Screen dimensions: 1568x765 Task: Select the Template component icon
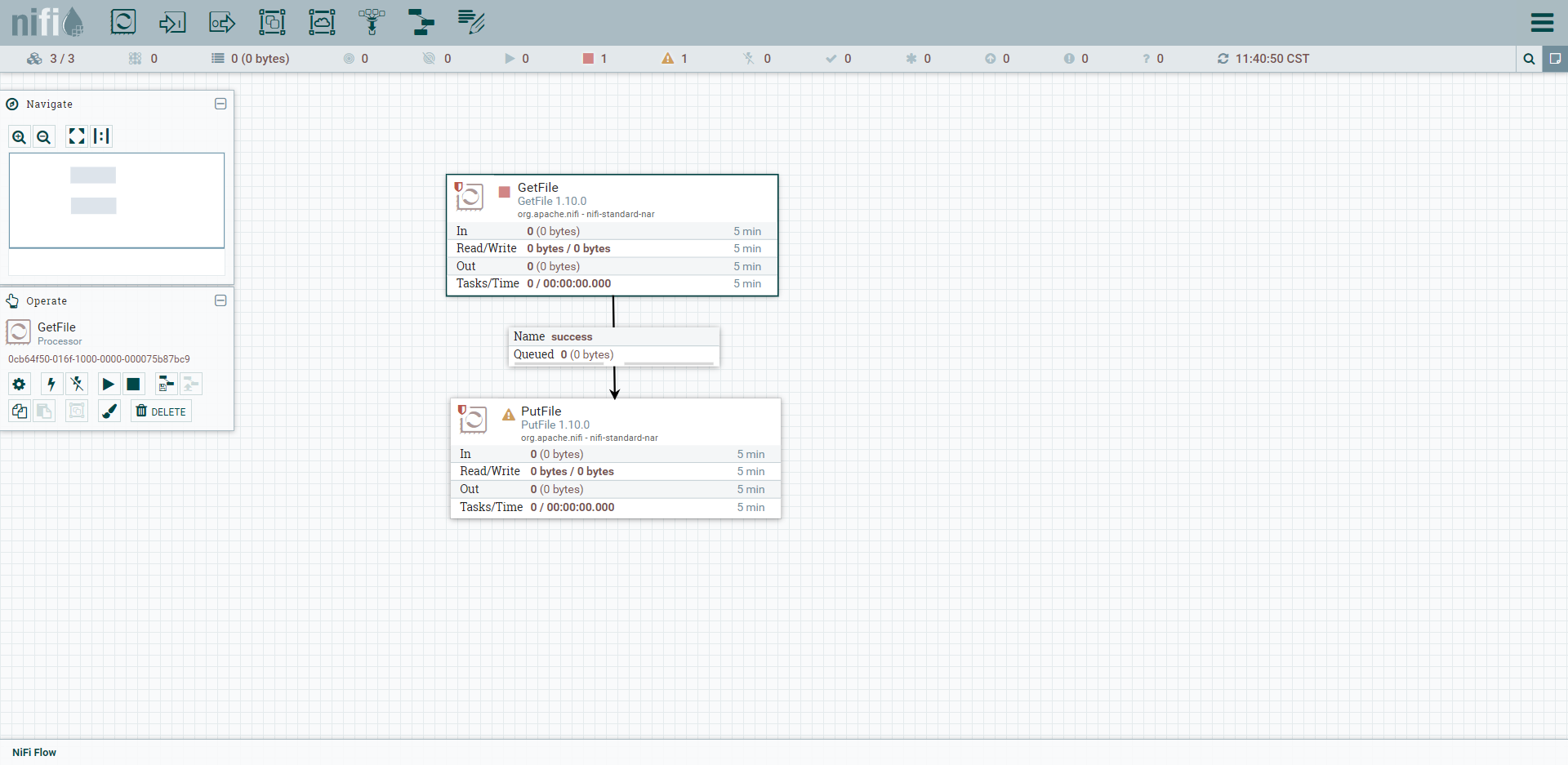(x=421, y=22)
